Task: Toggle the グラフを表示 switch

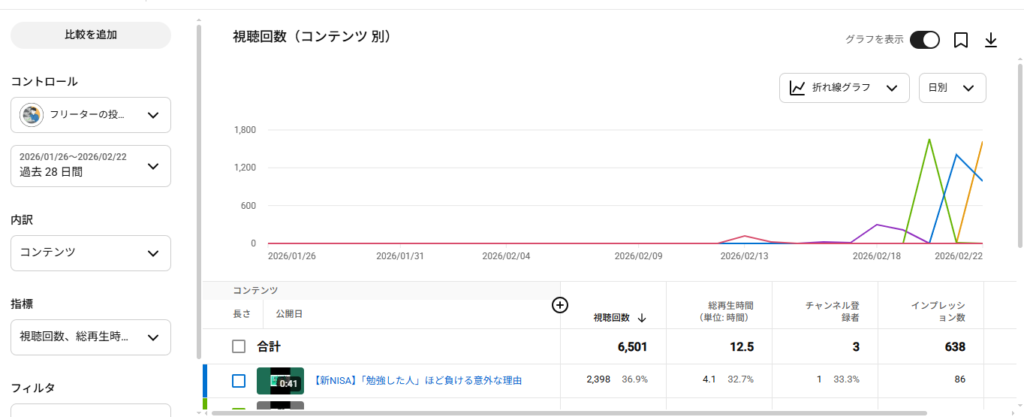Action: click(x=924, y=40)
